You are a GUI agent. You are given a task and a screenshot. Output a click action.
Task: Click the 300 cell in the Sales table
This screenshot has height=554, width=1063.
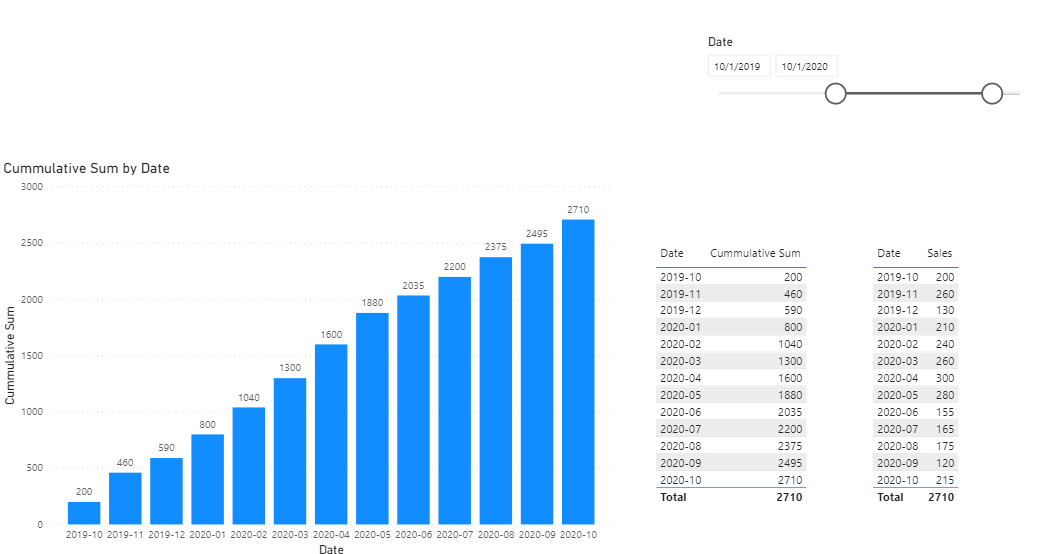click(945, 378)
